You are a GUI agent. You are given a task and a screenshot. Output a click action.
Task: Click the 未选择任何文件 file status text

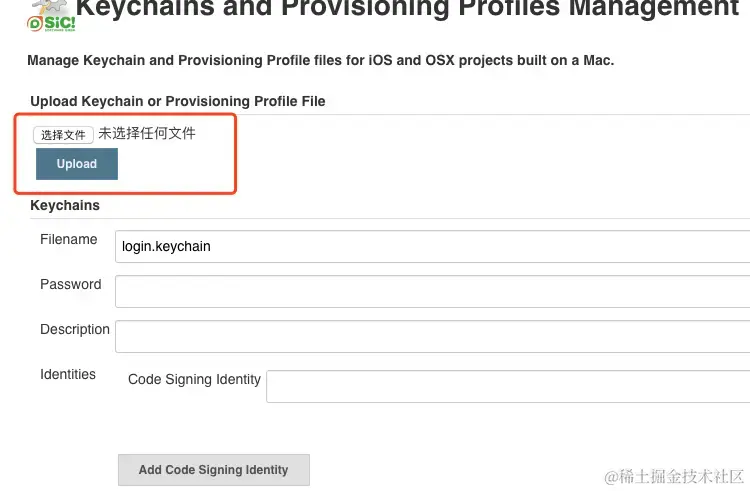147,133
